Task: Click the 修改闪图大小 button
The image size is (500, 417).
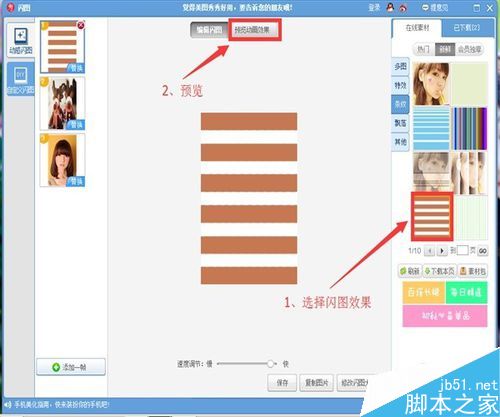Action: pos(354,383)
